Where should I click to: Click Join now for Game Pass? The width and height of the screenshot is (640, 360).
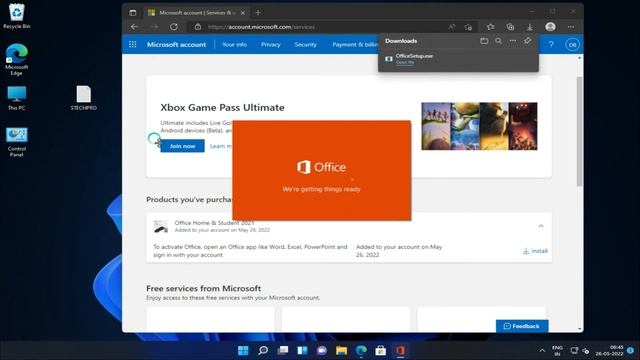click(x=182, y=146)
